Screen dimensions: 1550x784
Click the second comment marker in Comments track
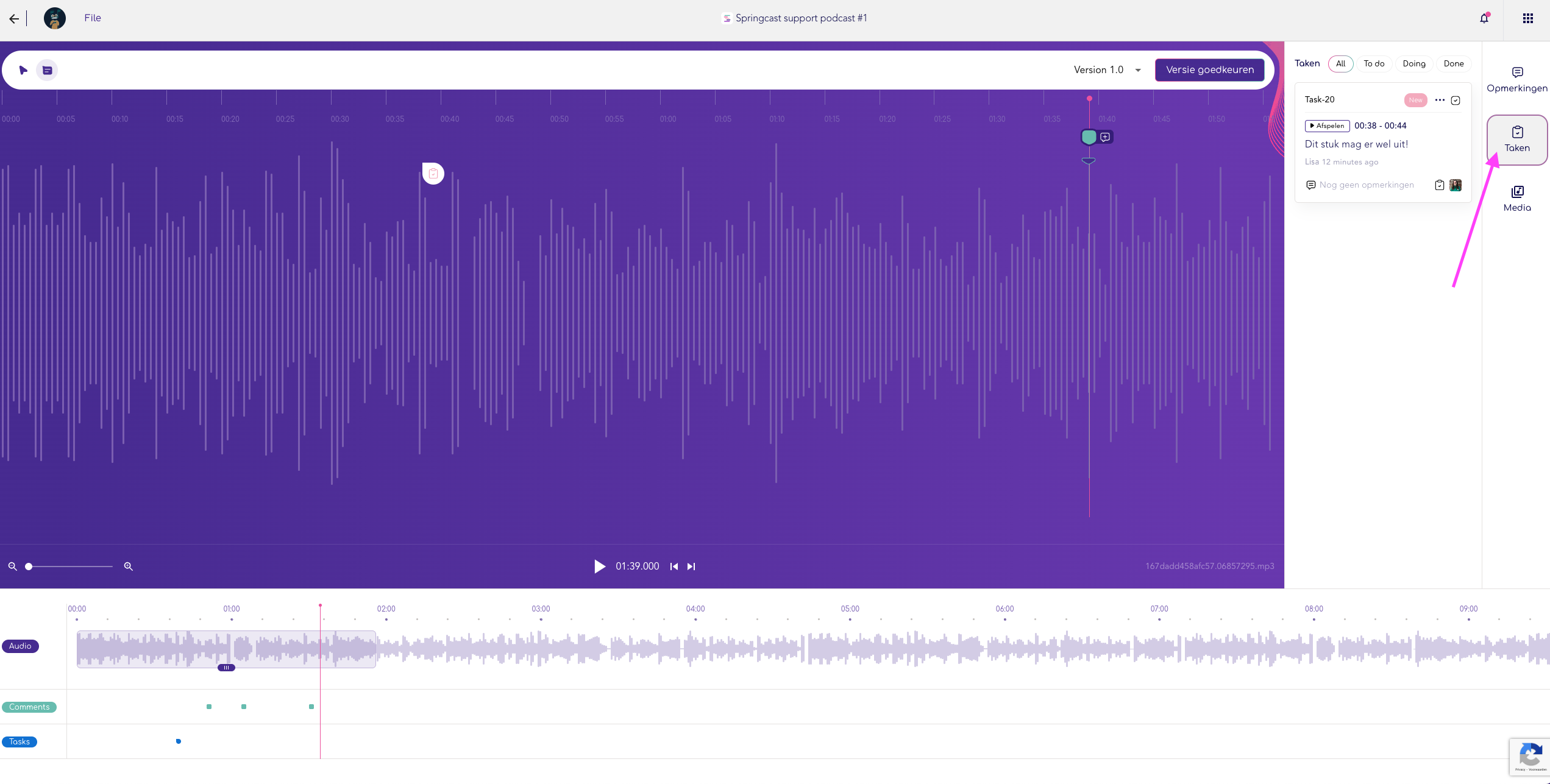[x=244, y=707]
